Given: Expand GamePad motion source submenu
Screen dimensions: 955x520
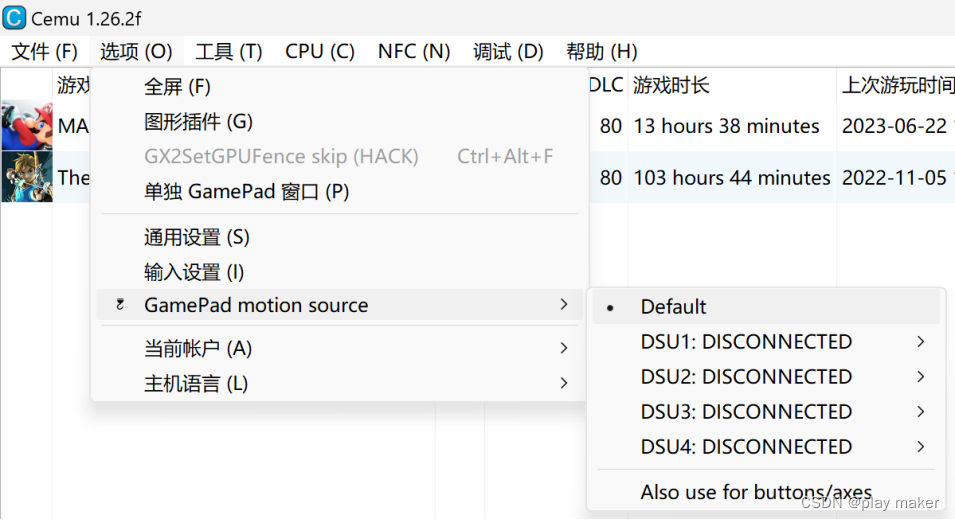Looking at the screenshot, I should (339, 304).
